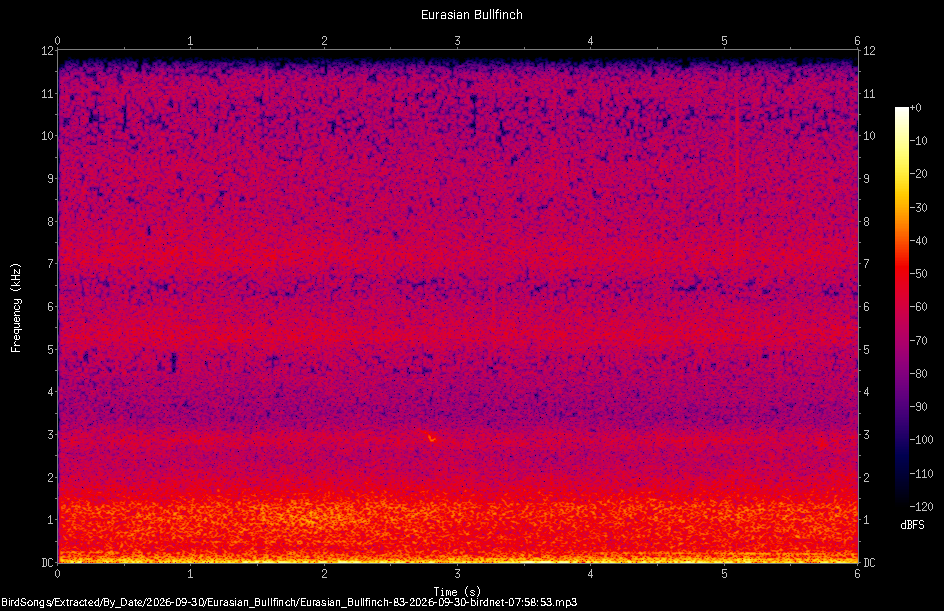
Task: Click the dBFS unit label
Action: click(x=912, y=525)
